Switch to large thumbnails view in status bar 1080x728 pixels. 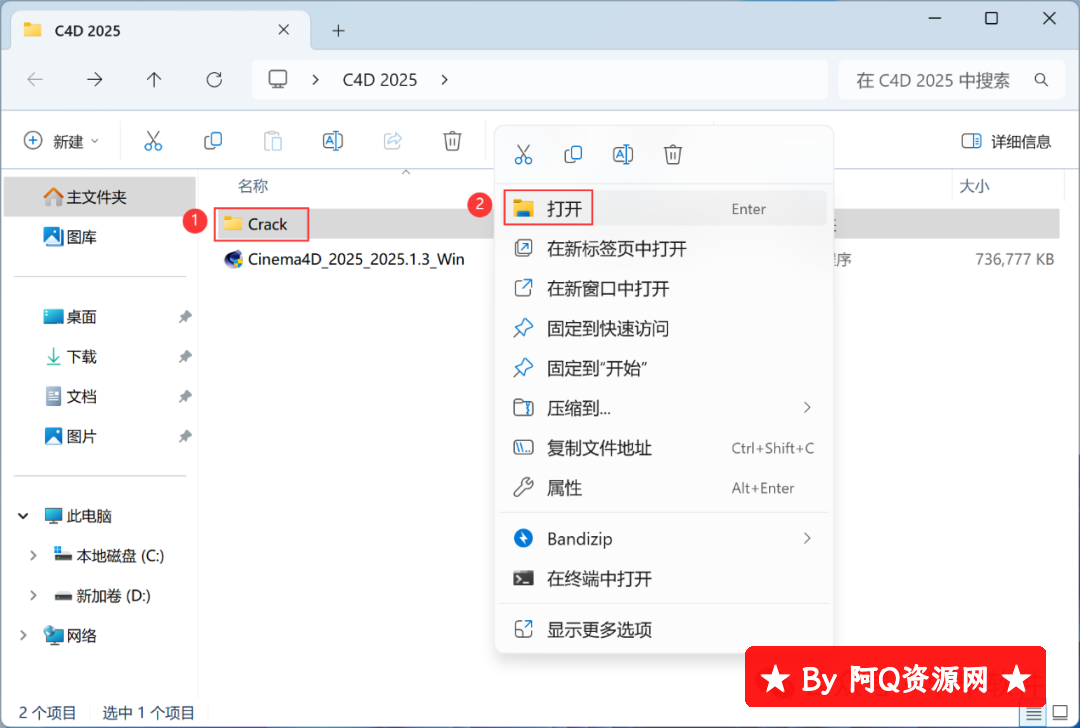[x=1061, y=713]
